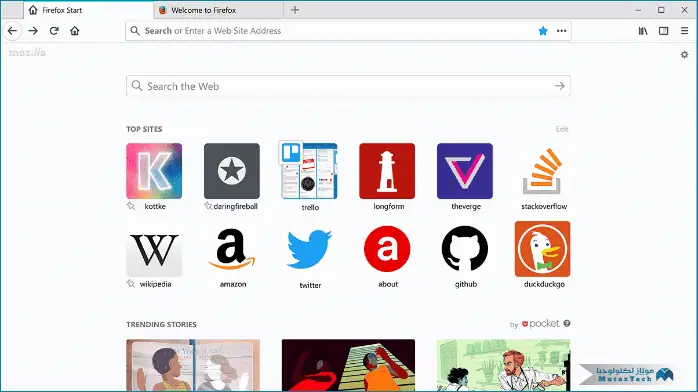
Task: Submit search with the arrow button
Action: (560, 86)
